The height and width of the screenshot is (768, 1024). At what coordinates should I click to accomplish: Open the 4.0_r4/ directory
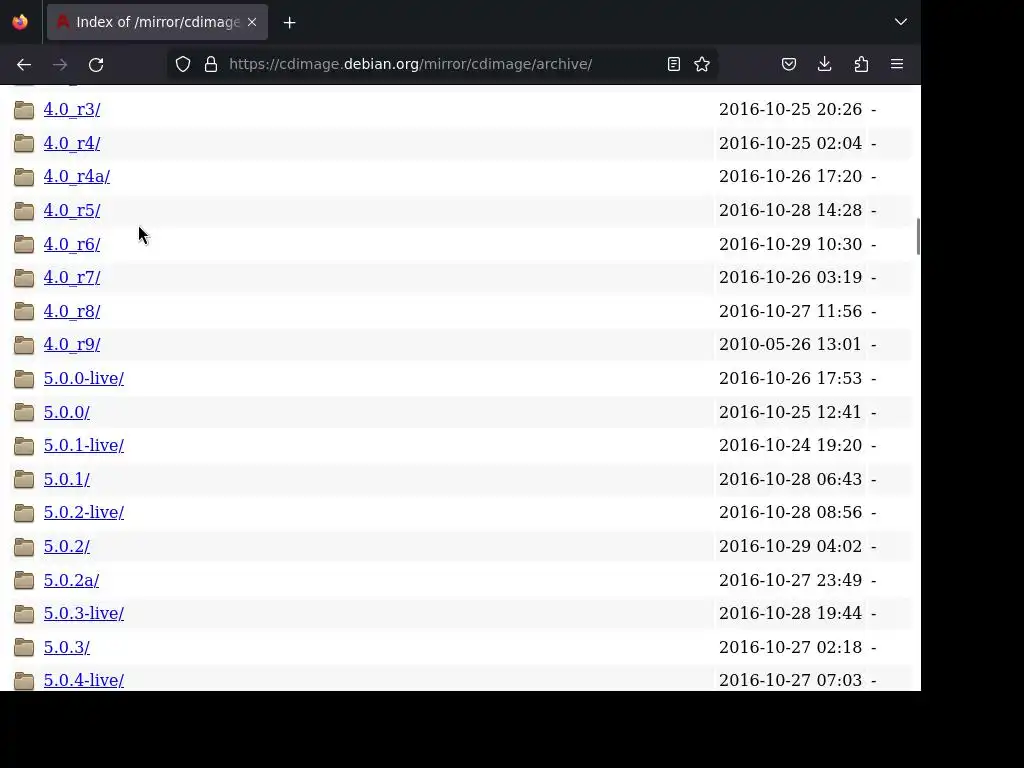[72, 143]
